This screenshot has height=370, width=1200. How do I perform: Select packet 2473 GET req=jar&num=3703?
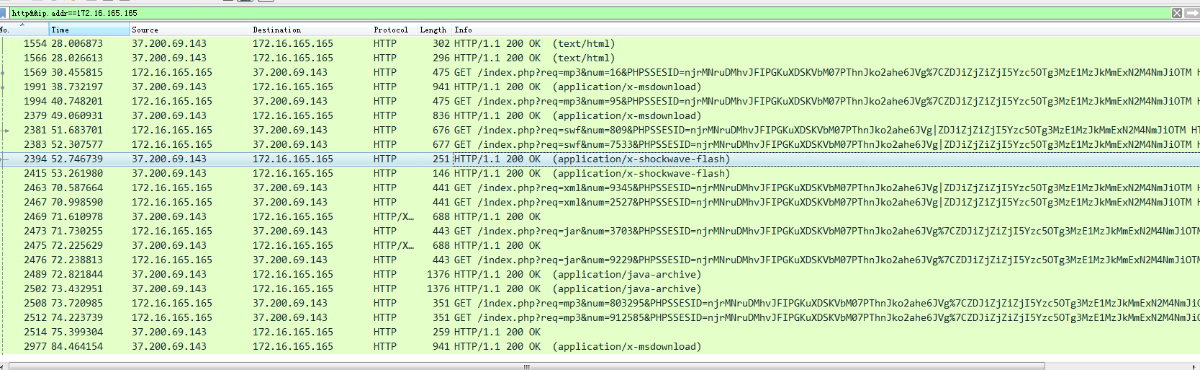pyautogui.click(x=600, y=231)
